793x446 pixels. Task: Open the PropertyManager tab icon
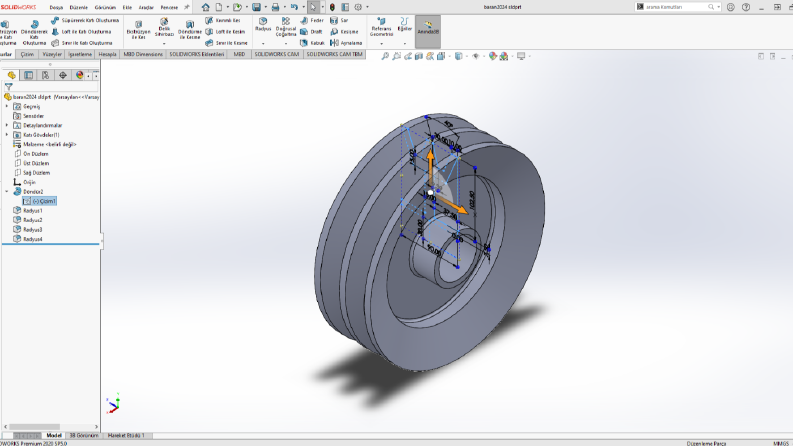(28, 75)
